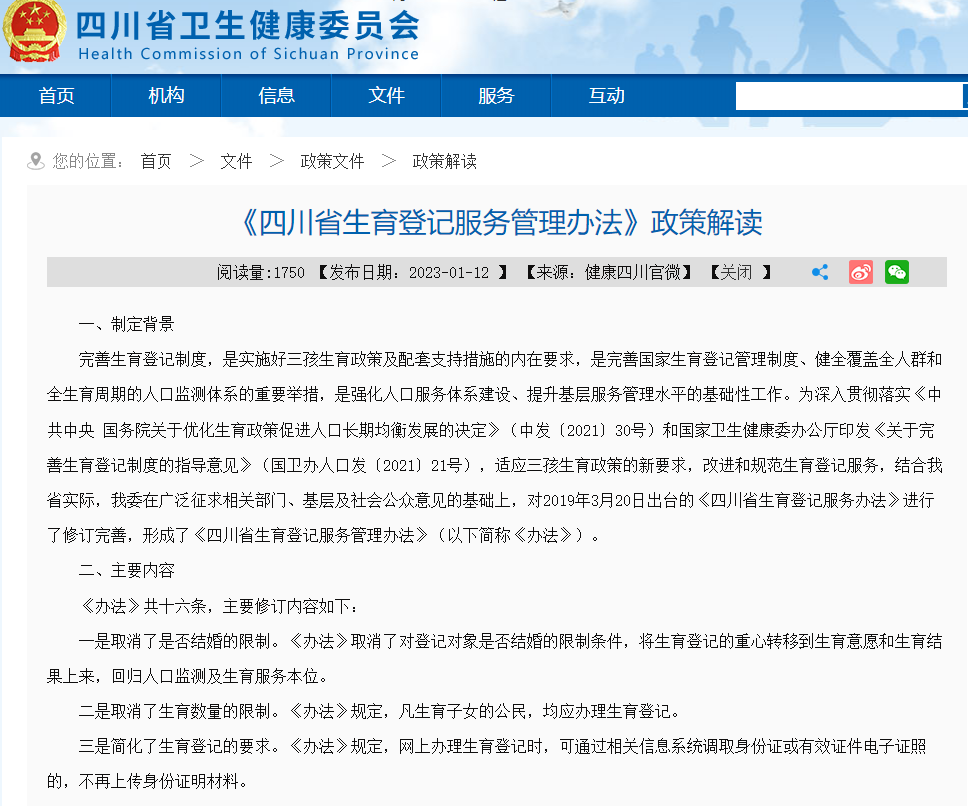Screen dimensions: 968x806
Task: Open the 服务 navigation tab
Action: coord(496,96)
